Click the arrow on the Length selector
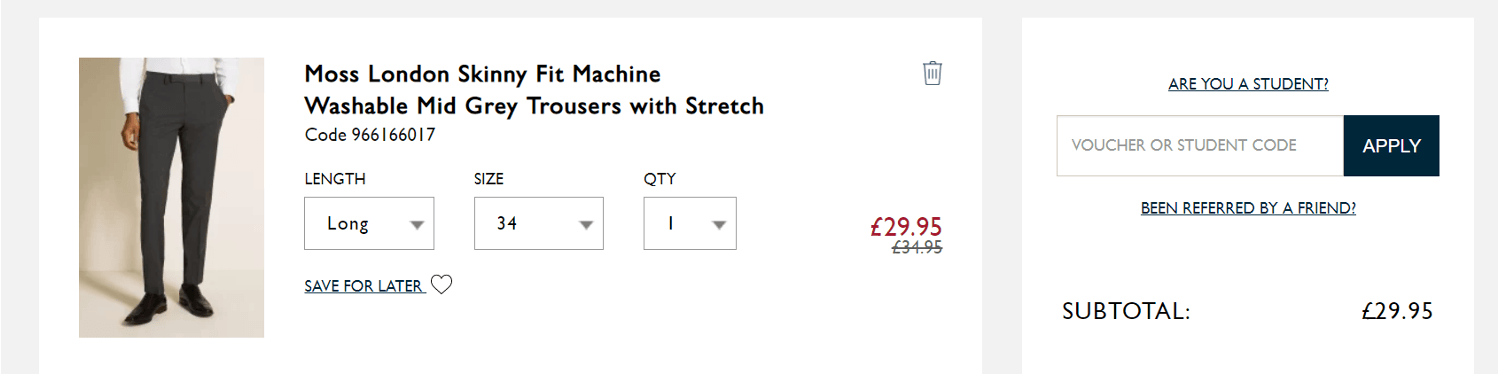Screen dimensions: 1500x374 [418, 225]
